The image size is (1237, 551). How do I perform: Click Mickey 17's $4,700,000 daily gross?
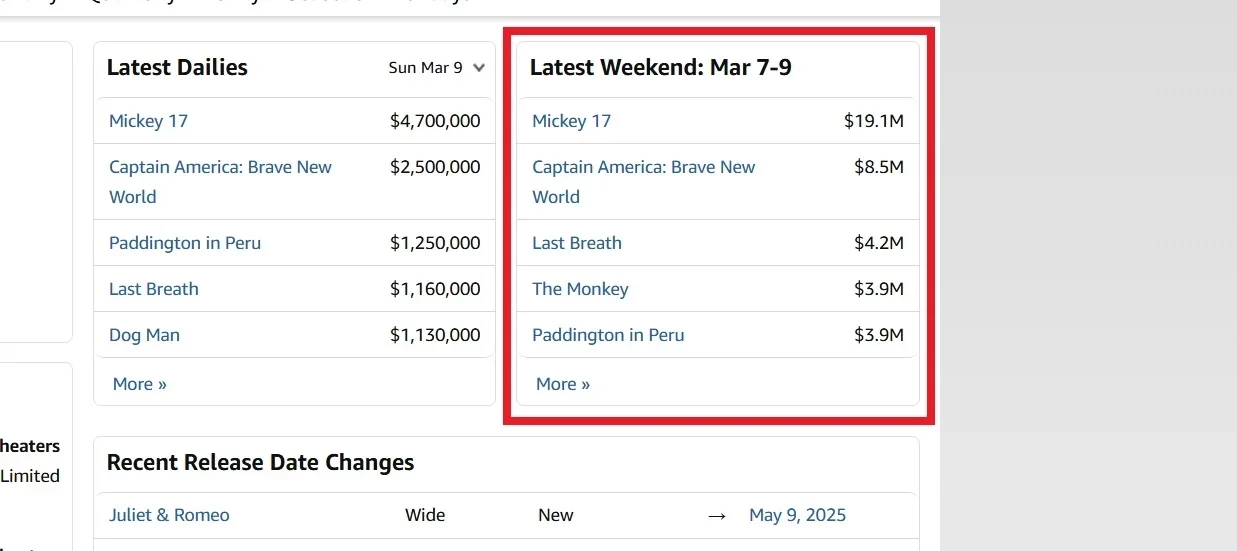click(435, 121)
